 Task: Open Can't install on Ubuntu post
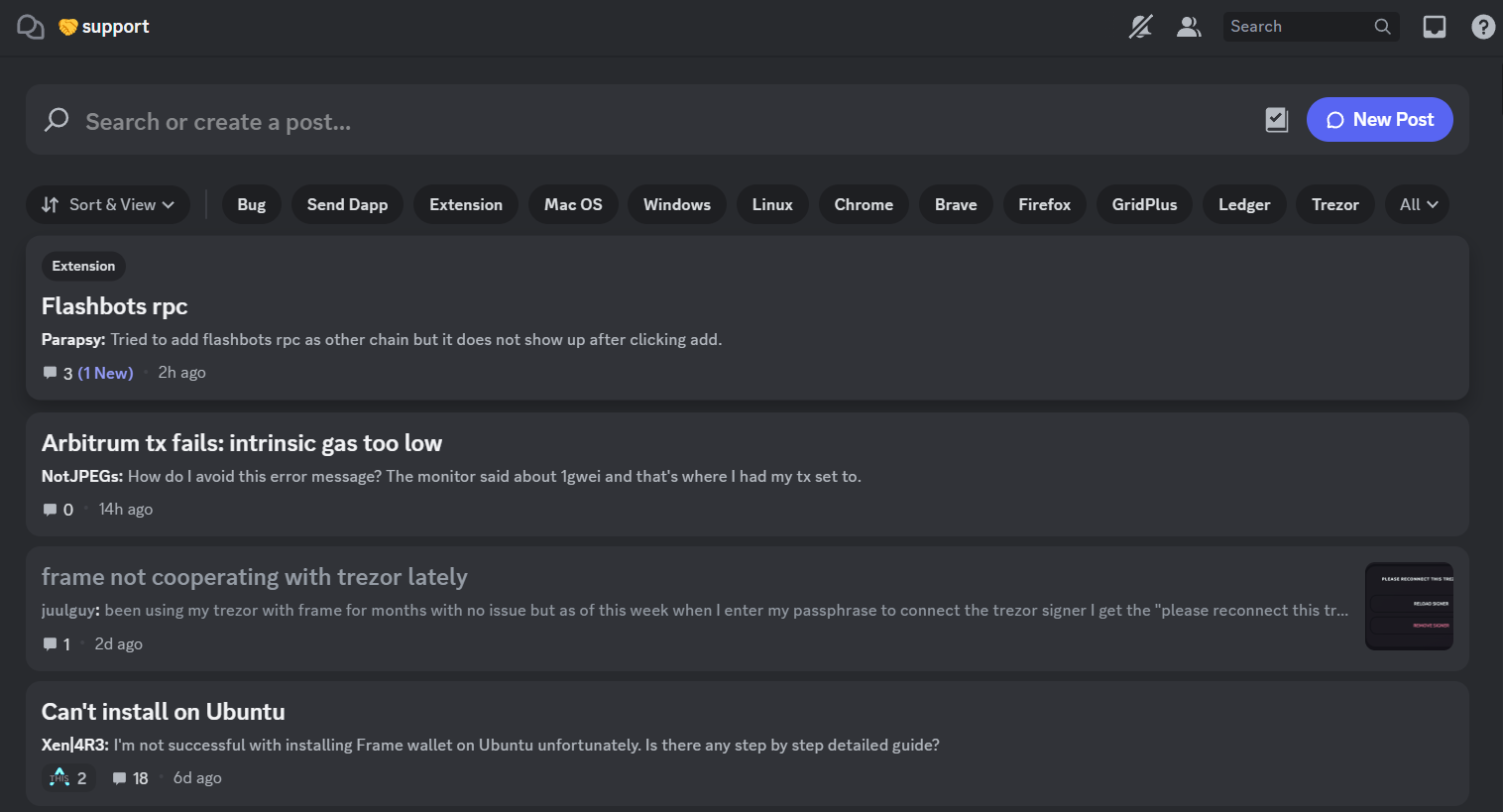748,743
